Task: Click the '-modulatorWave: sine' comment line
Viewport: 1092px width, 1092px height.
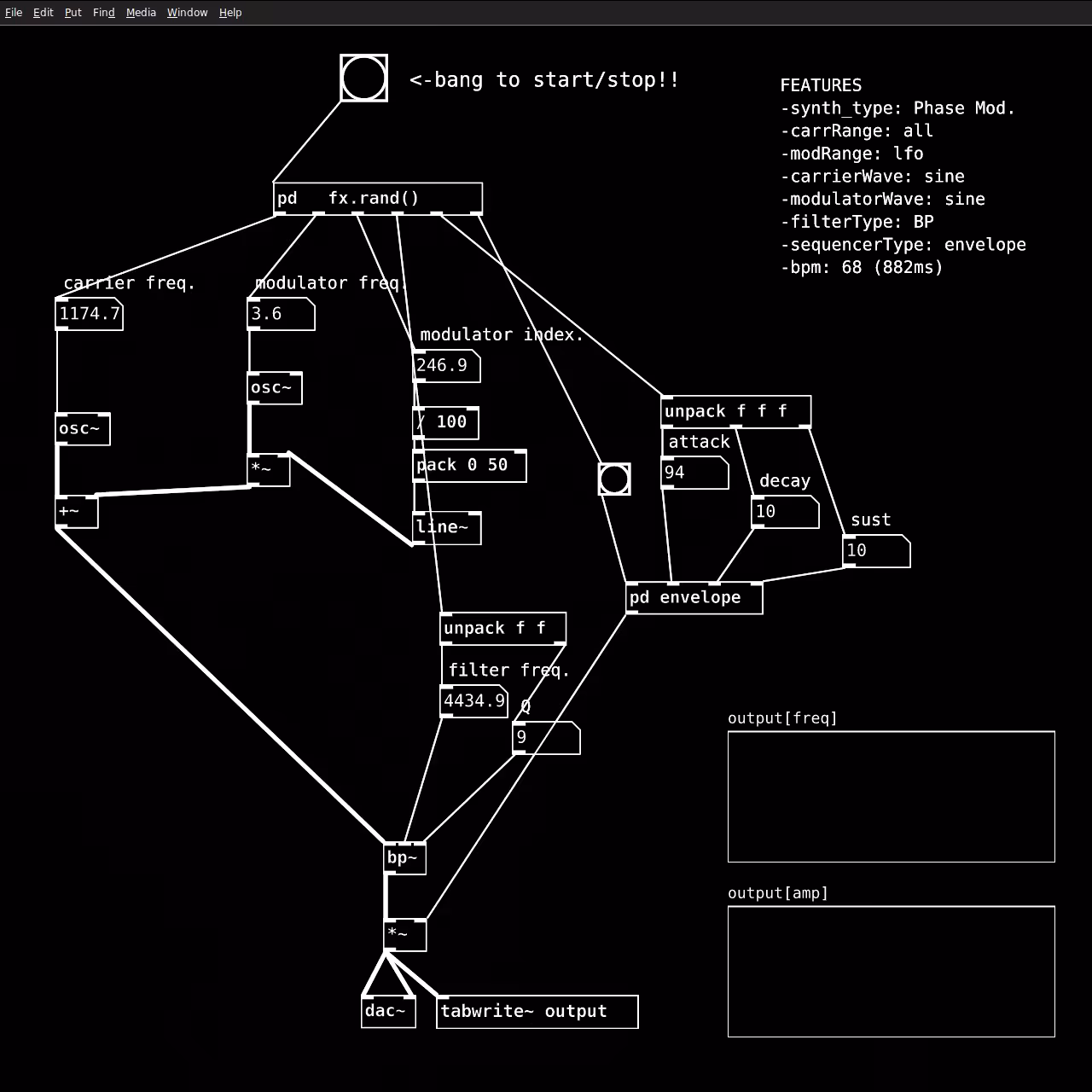Action: 882,199
